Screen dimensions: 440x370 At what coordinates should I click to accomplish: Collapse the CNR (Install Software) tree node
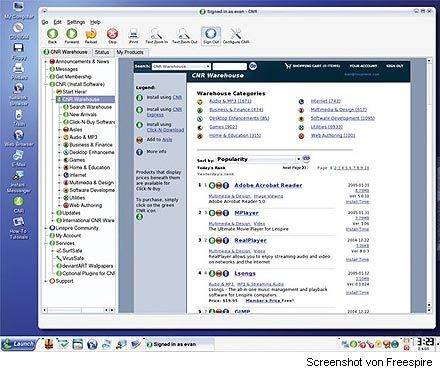tap(46, 84)
